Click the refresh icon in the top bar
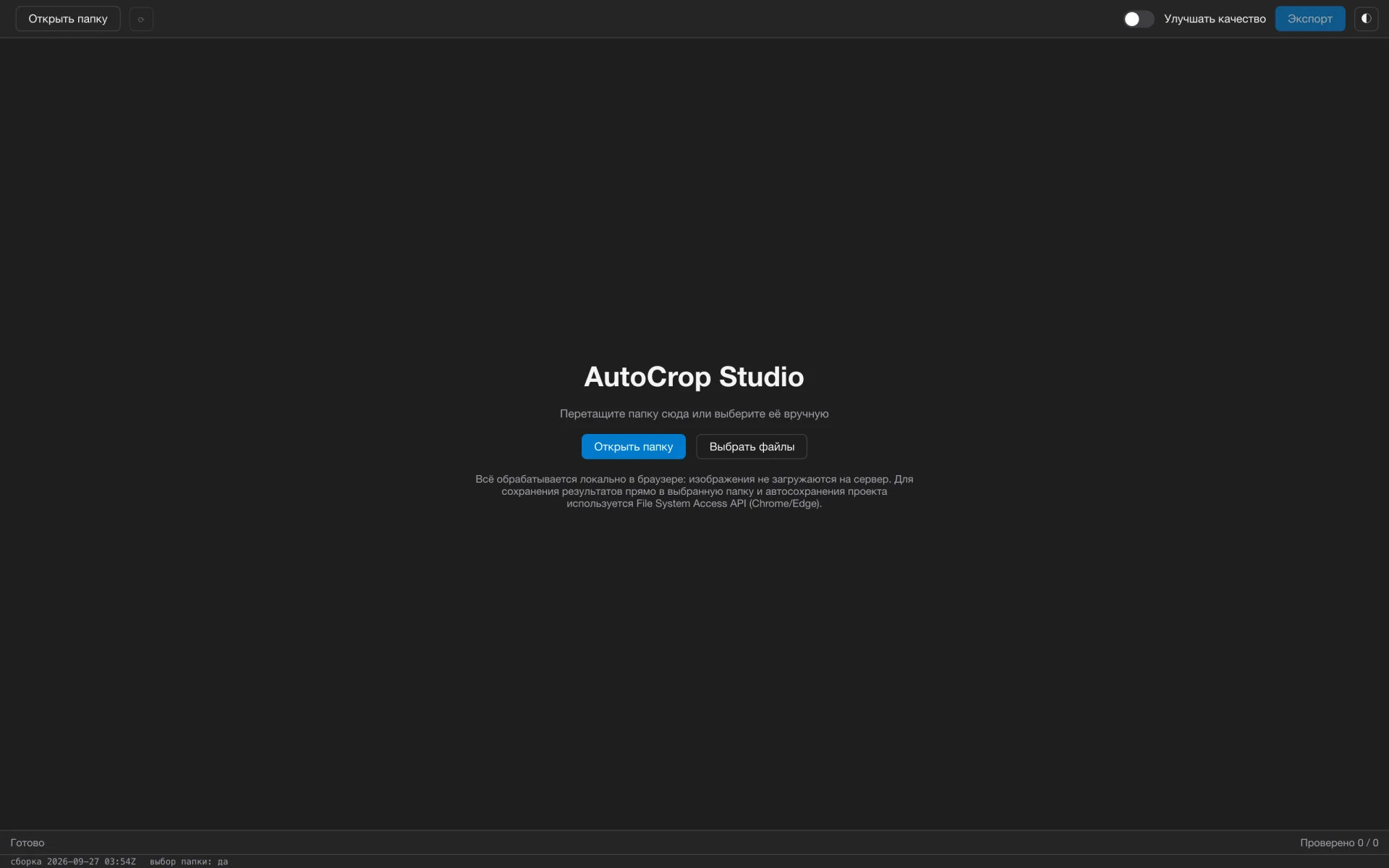The height and width of the screenshot is (868, 1389). coord(141,19)
